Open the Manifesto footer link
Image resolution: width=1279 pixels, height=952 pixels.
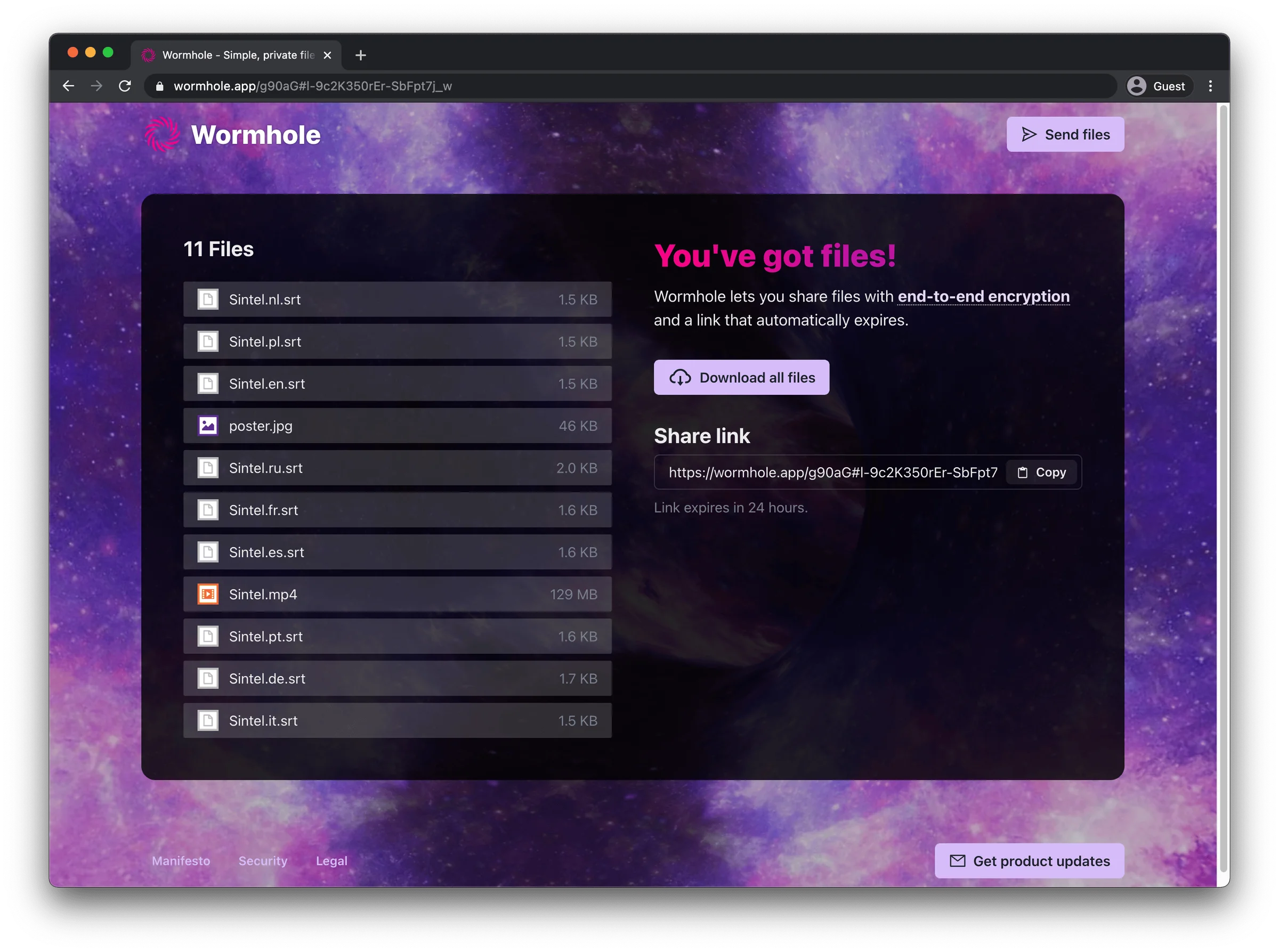[181, 861]
